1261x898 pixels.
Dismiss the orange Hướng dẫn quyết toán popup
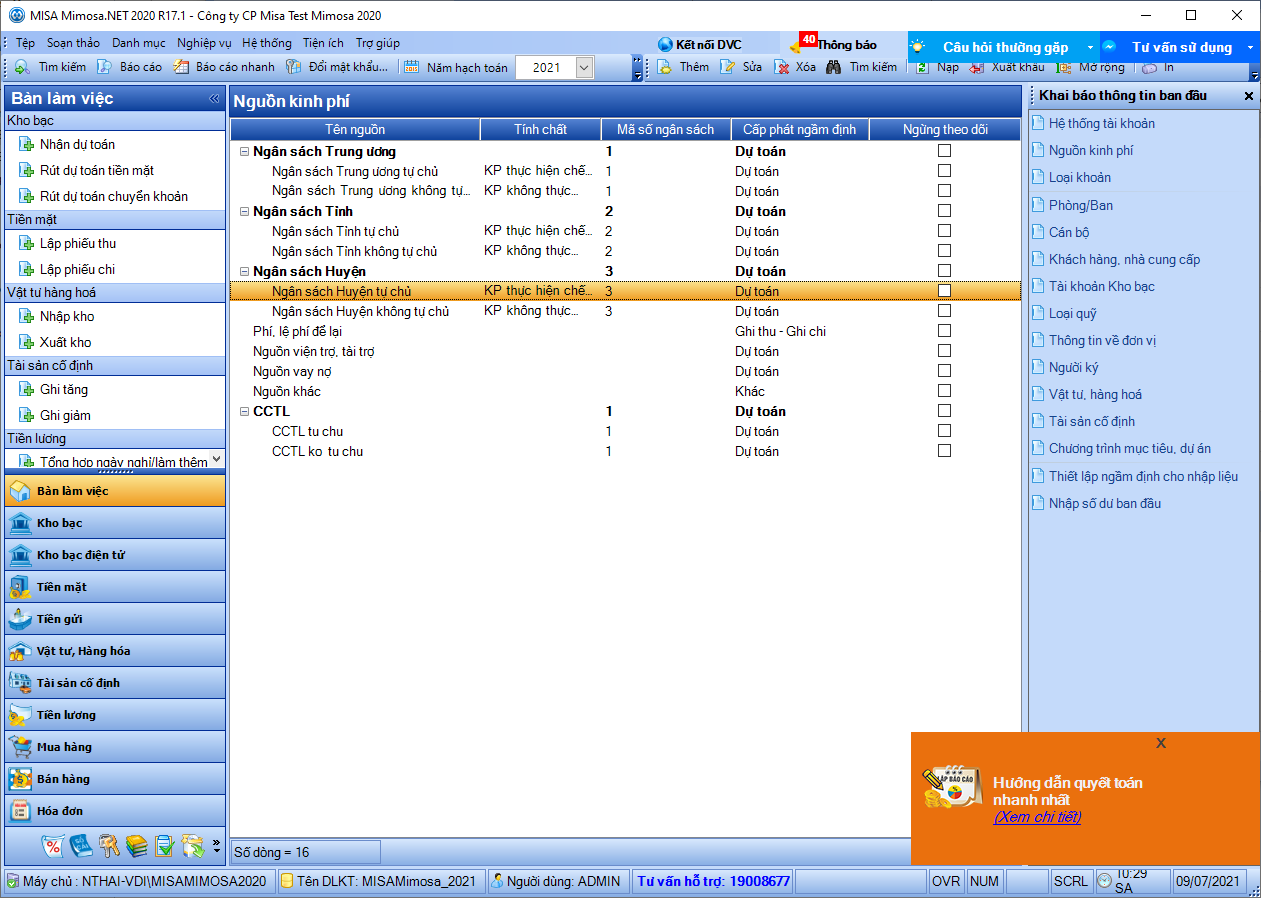click(1161, 743)
